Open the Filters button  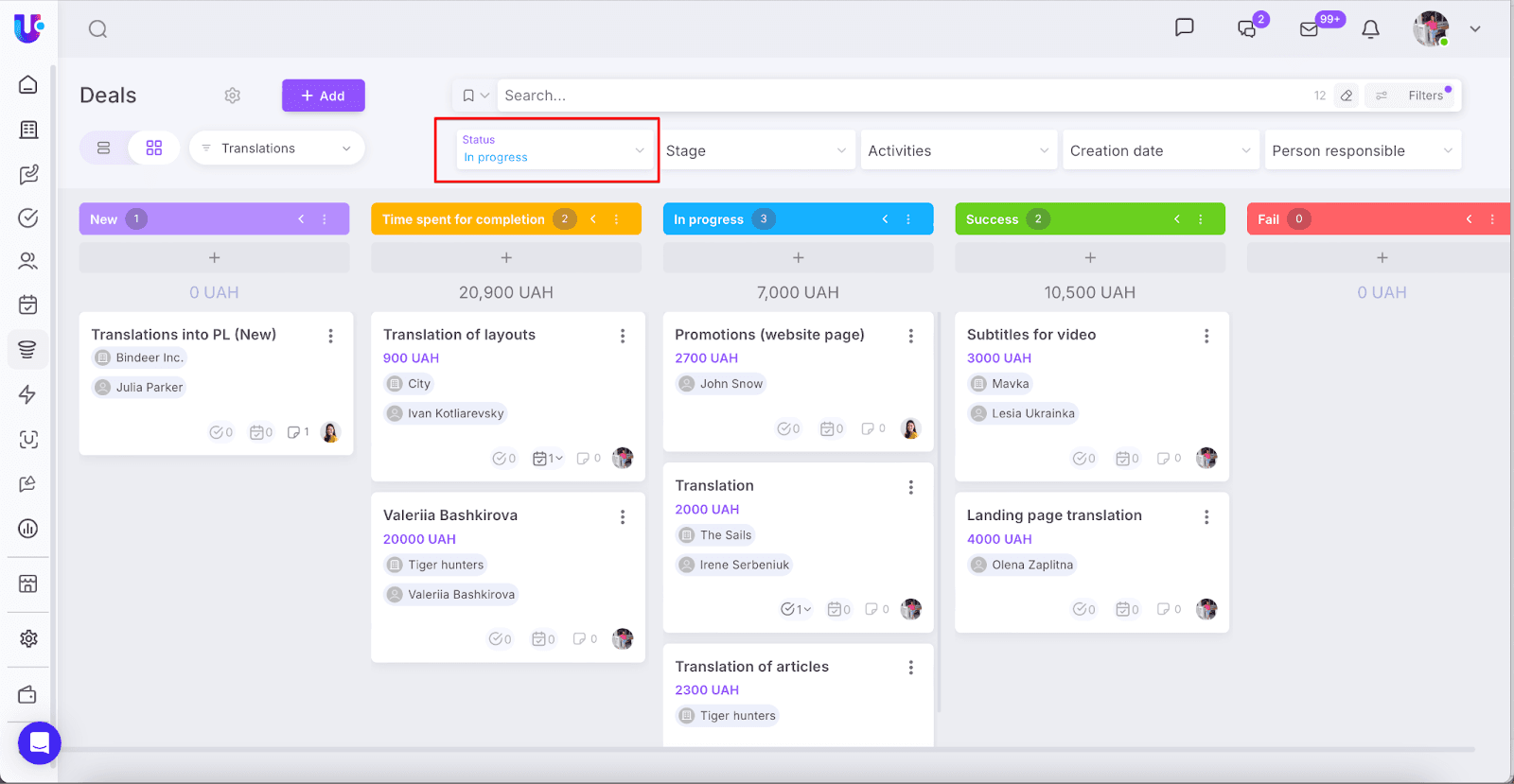click(x=1416, y=96)
